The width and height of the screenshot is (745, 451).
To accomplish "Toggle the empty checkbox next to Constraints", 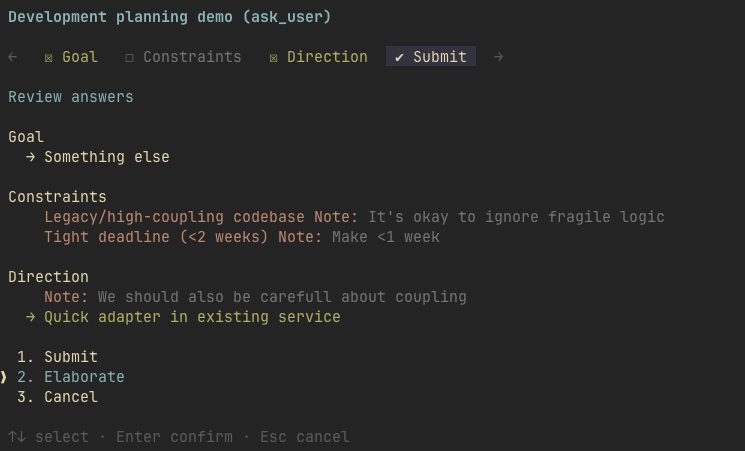I will (x=129, y=58).
